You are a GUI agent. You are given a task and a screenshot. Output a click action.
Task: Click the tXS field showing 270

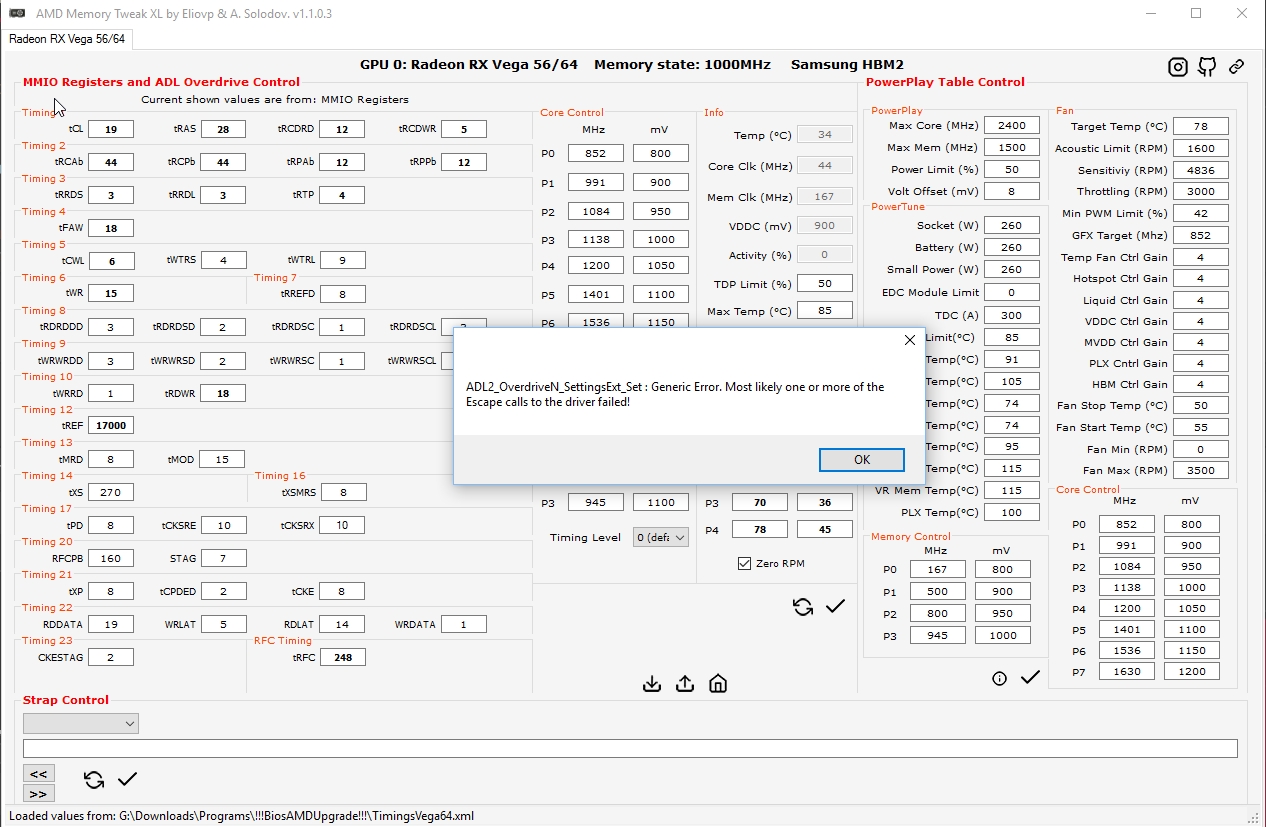[110, 492]
